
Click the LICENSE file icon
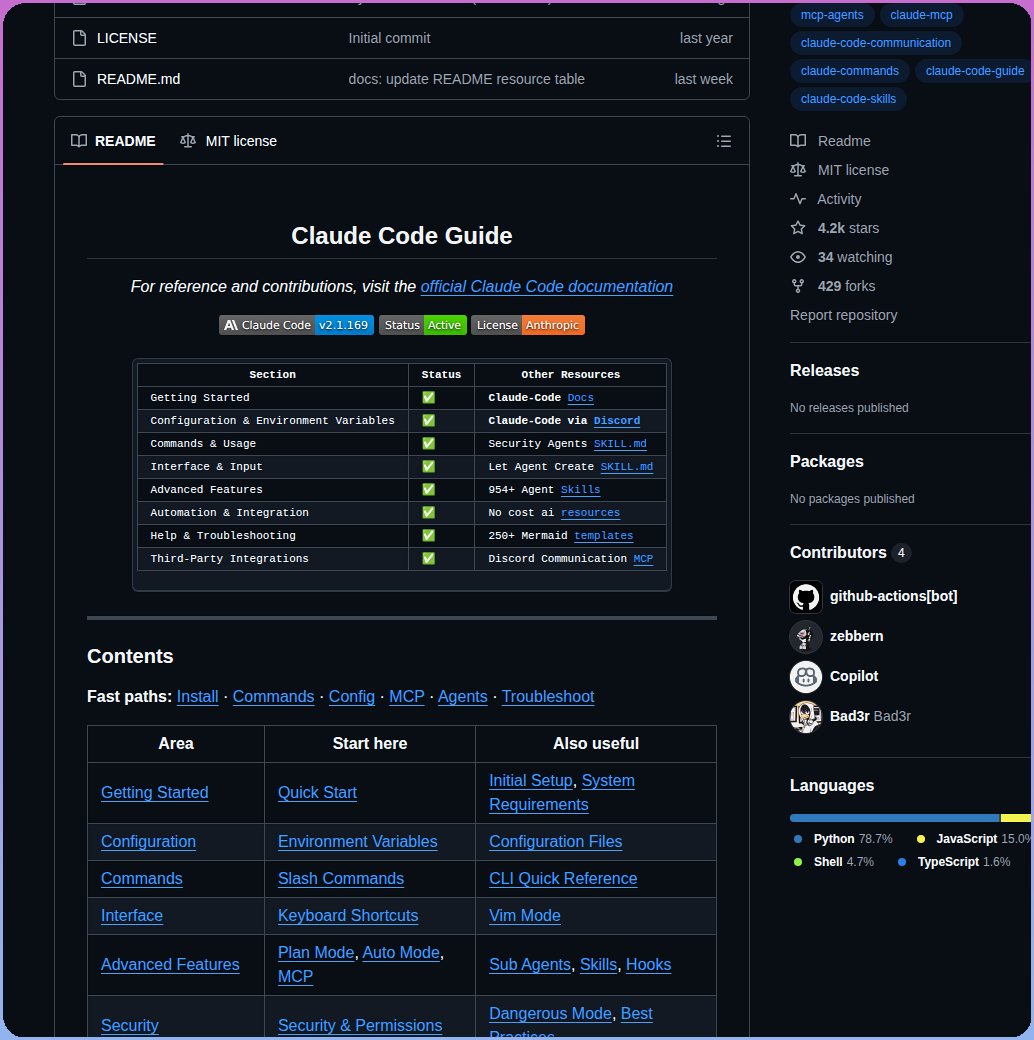[79, 38]
